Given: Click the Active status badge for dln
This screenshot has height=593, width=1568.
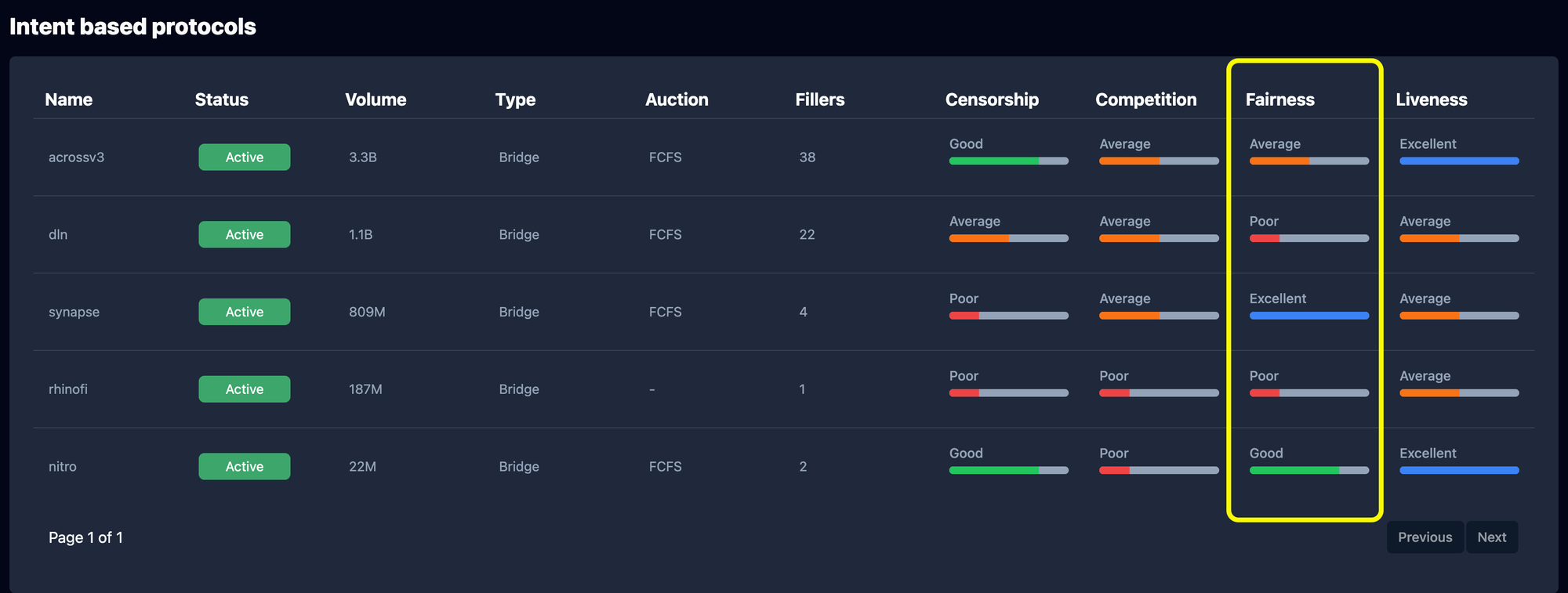Looking at the screenshot, I should tap(244, 234).
